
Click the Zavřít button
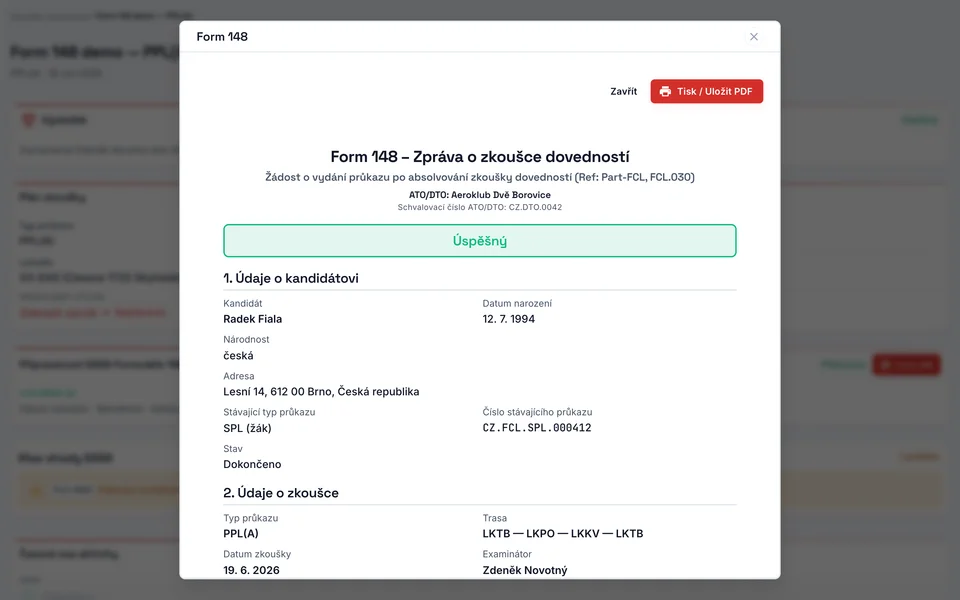[623, 91]
